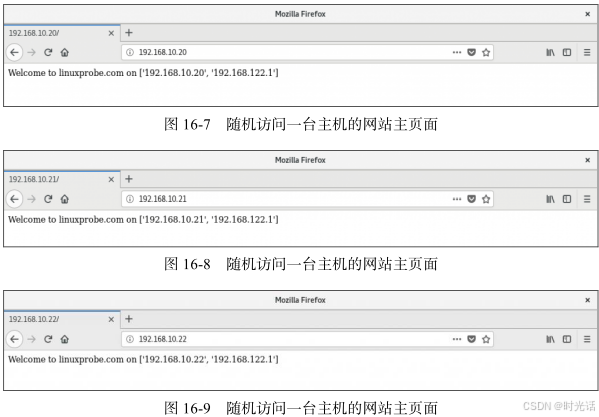The width and height of the screenshot is (599, 417).
Task: Toggle sidebar in the 192.168.10.20 window
Action: tap(567, 52)
